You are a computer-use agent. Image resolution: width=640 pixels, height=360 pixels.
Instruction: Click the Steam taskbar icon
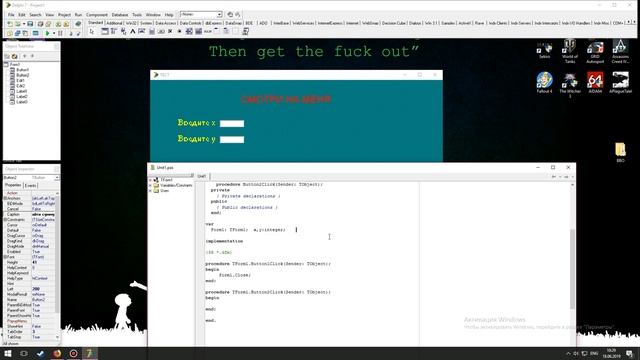[40, 353]
